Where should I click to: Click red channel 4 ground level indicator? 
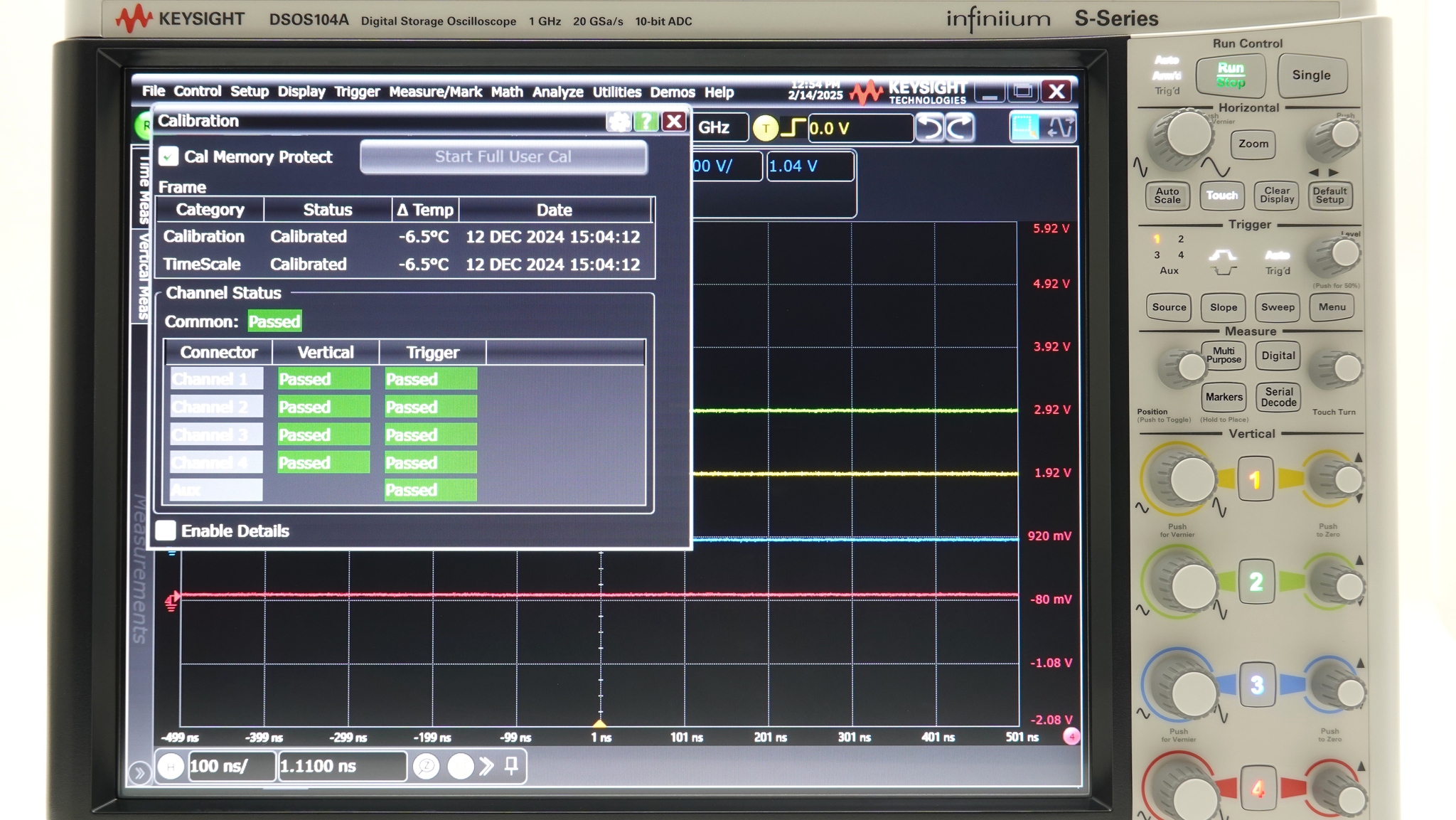coord(171,602)
